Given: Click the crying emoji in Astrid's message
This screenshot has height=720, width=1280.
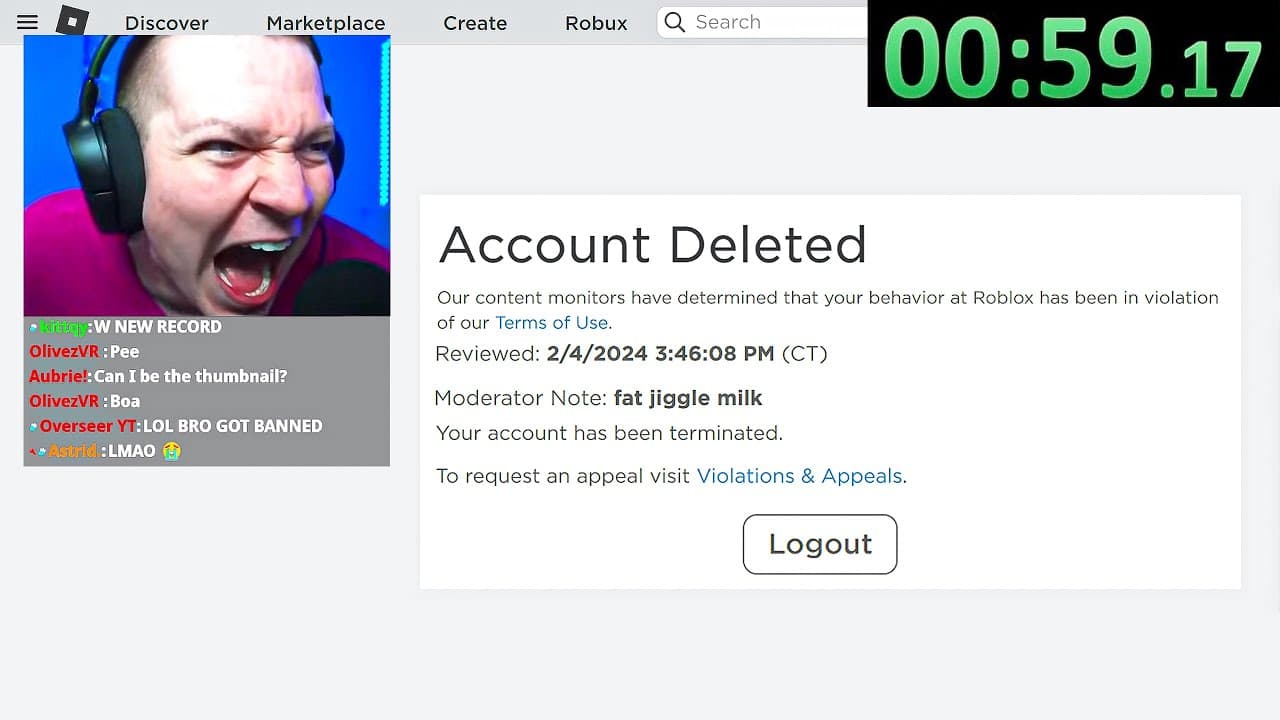Looking at the screenshot, I should [x=172, y=451].
